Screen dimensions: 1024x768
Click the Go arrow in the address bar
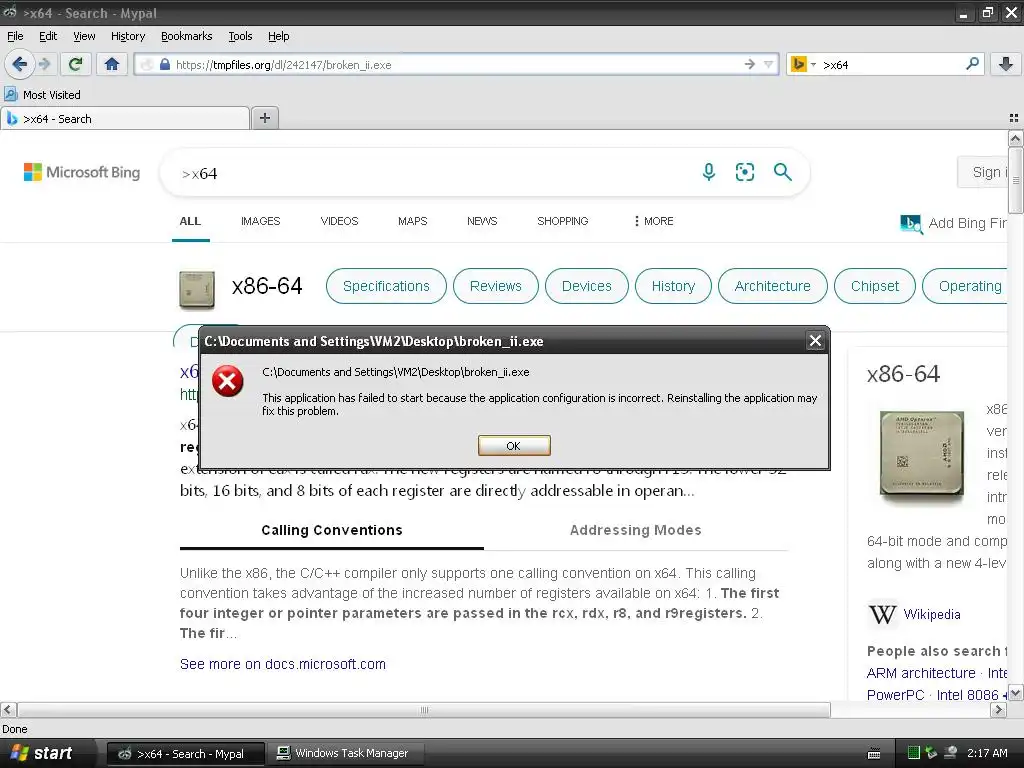click(x=749, y=64)
